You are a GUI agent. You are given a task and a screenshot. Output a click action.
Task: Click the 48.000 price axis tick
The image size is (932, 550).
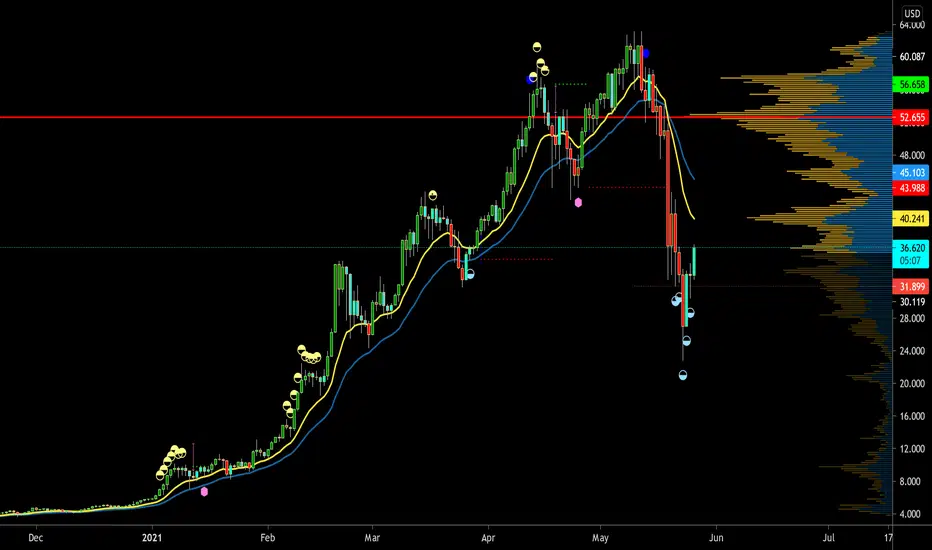tap(912, 155)
